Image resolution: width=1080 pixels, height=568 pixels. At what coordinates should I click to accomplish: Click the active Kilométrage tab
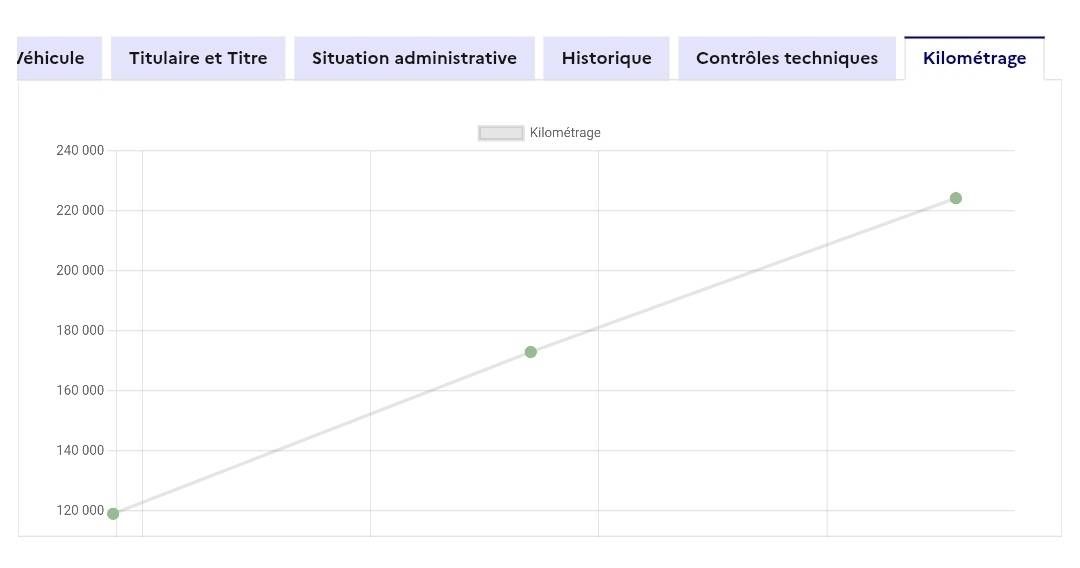click(974, 58)
